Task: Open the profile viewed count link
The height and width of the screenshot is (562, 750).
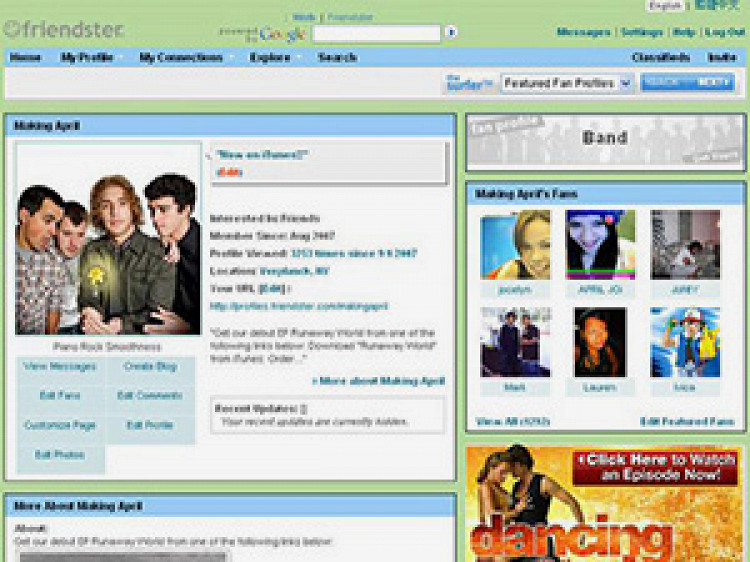Action: [x=354, y=253]
